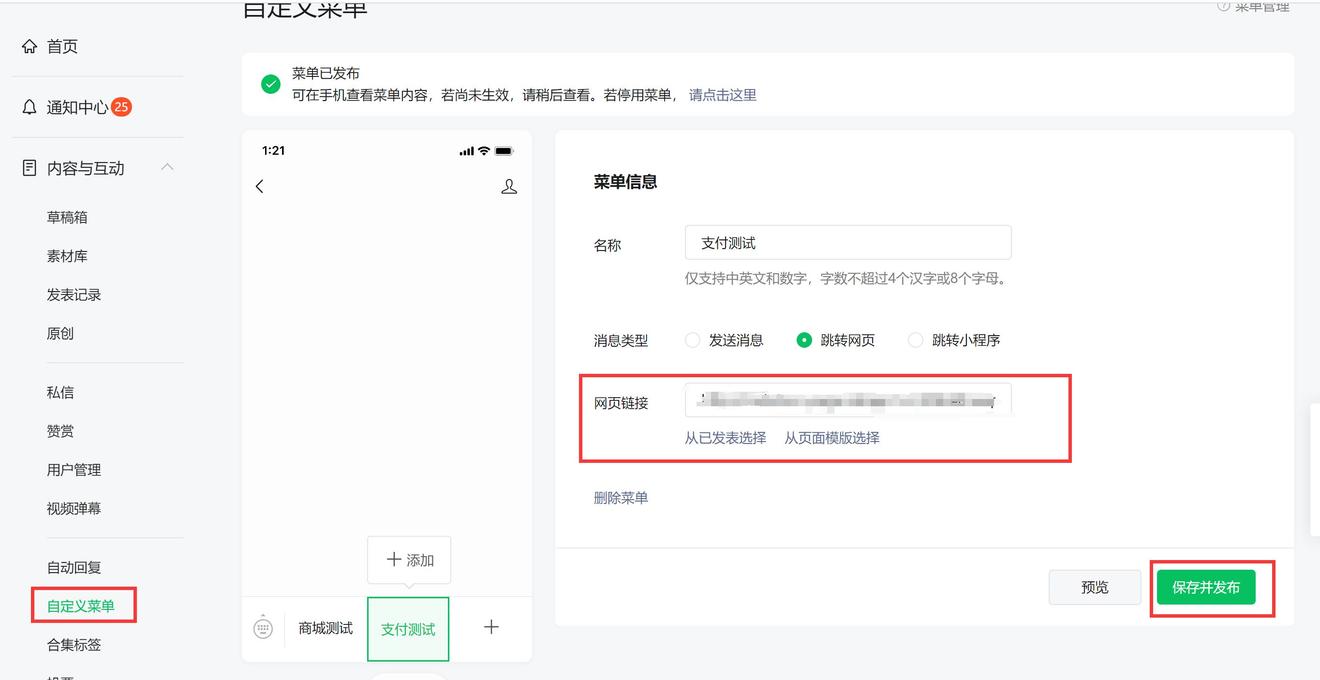Select the 发送消息 radio option
The height and width of the screenshot is (680, 1320).
tap(692, 340)
